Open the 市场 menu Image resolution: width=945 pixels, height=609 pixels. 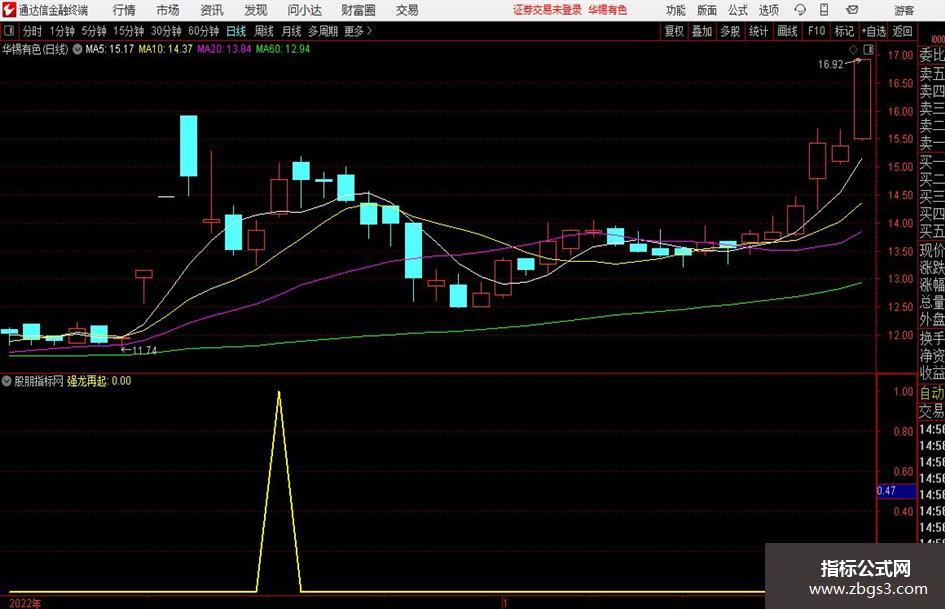click(x=168, y=10)
